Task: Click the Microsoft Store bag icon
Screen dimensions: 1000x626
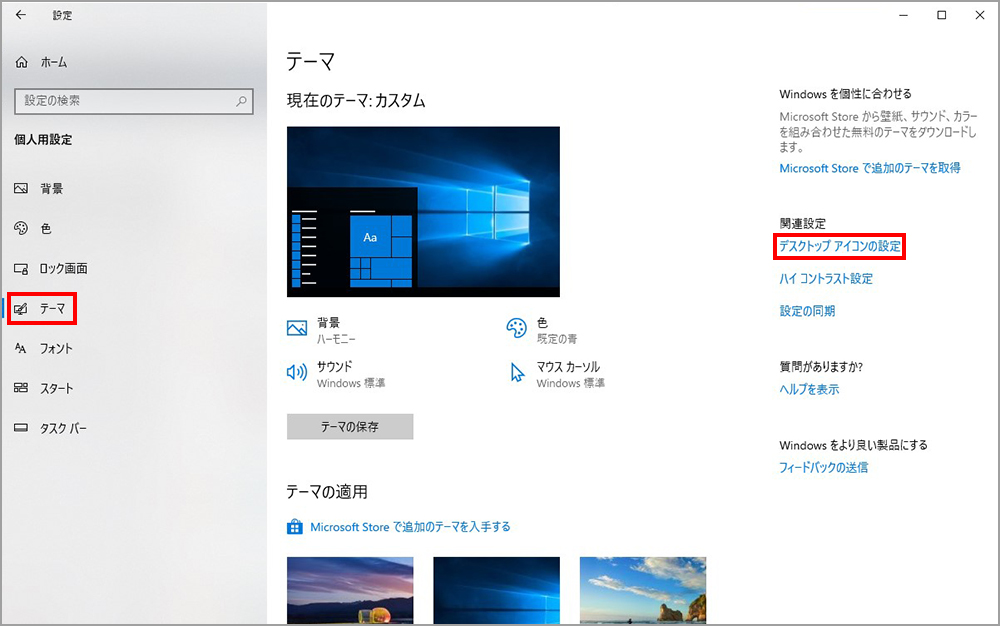Action: (x=295, y=527)
